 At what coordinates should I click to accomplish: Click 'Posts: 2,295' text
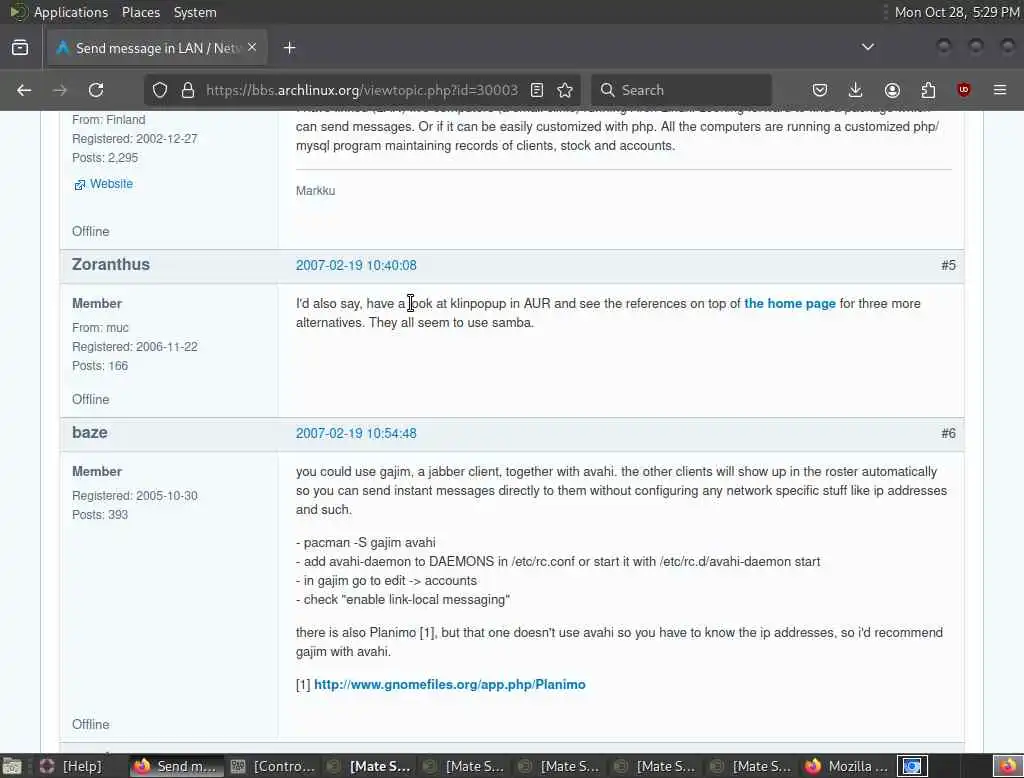pos(105,158)
